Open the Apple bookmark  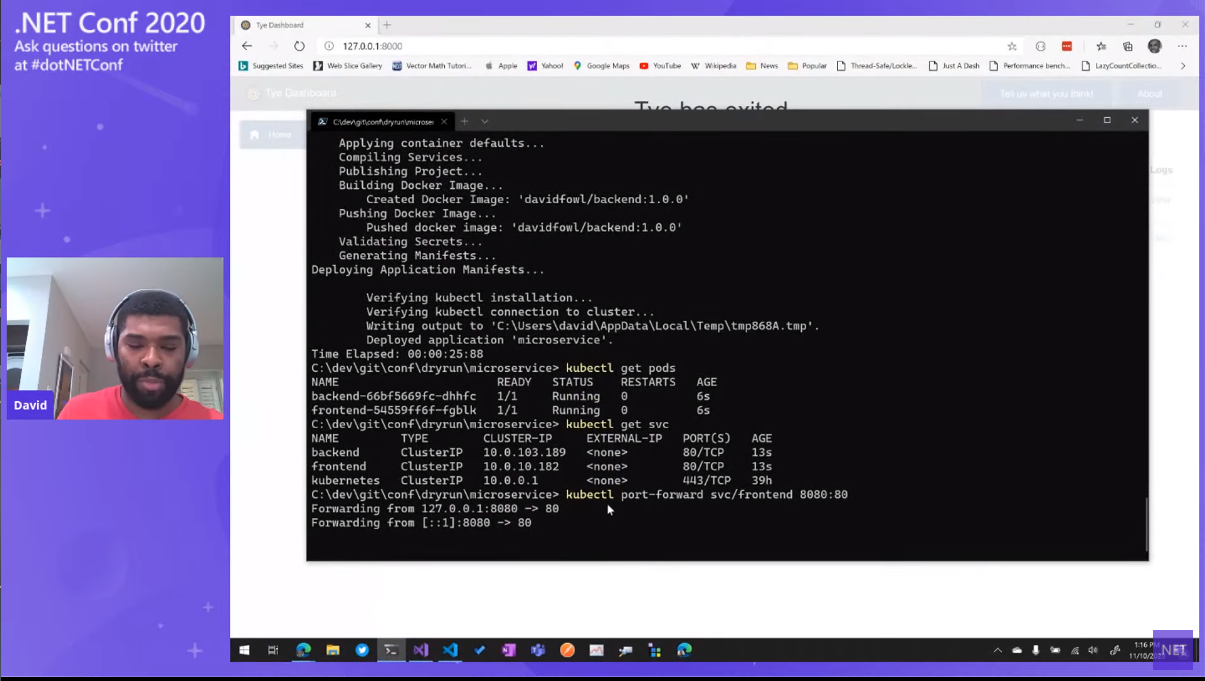[x=501, y=66]
